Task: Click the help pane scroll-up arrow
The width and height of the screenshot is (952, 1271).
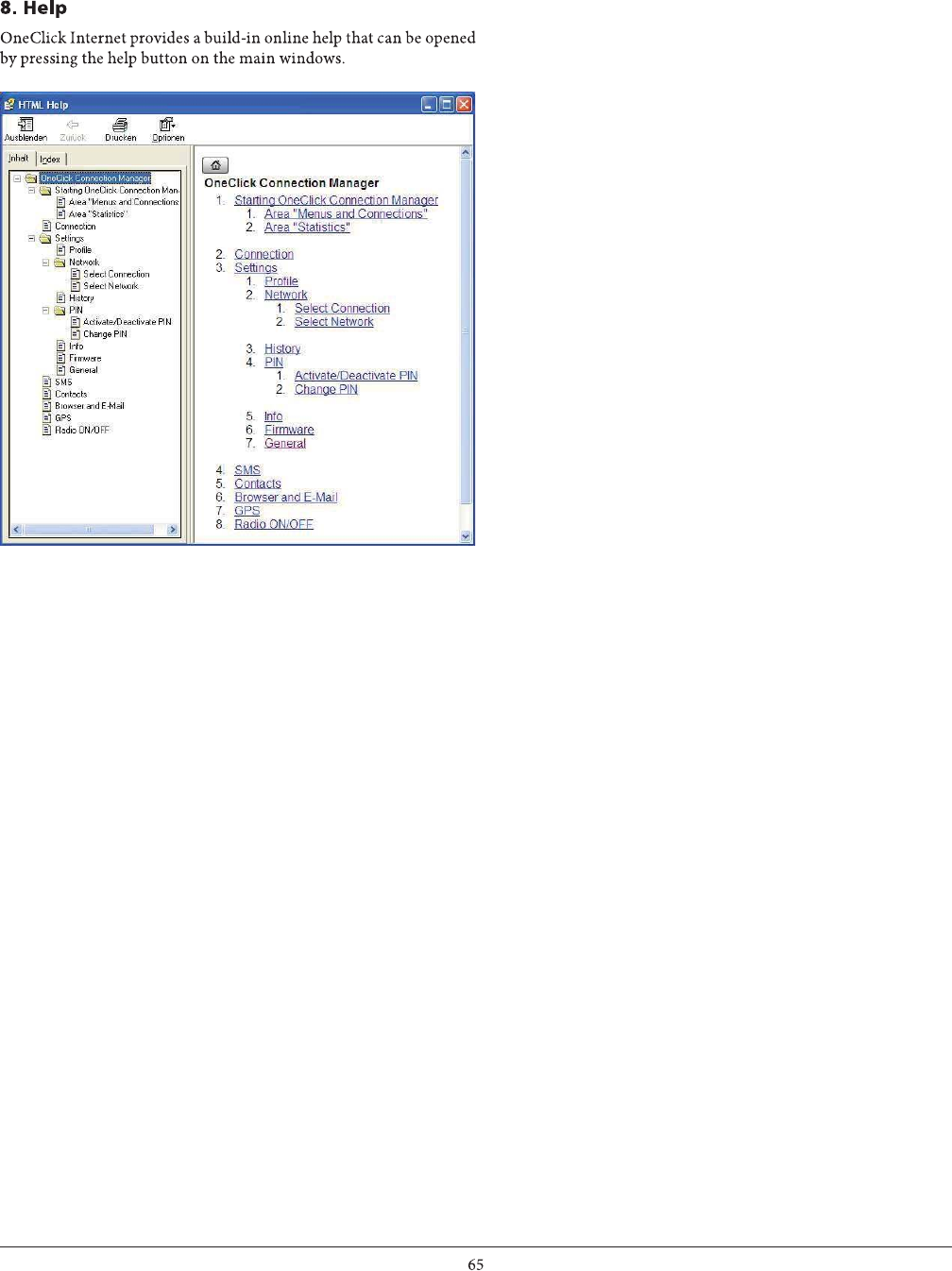Action: (466, 153)
